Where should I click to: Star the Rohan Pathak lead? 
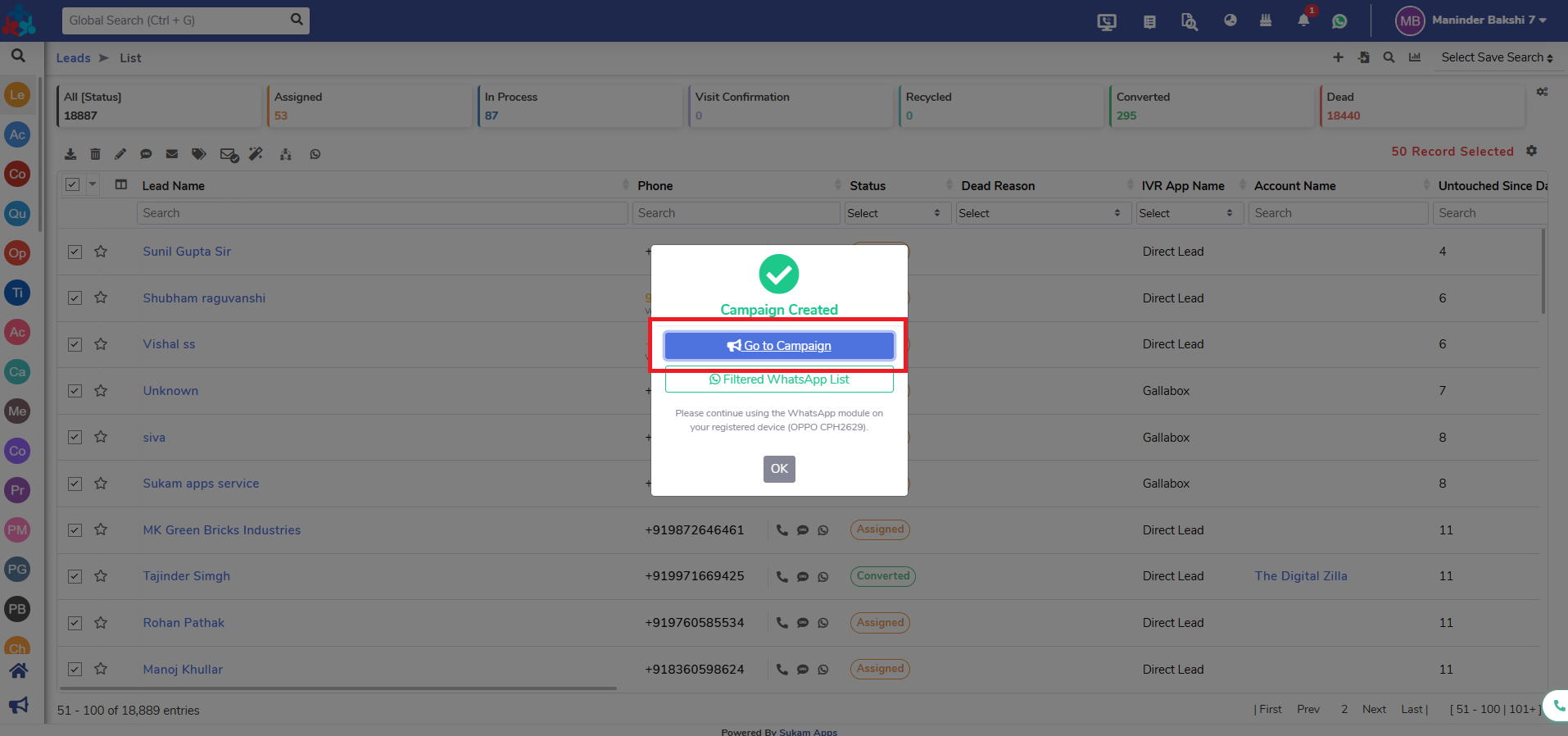(x=101, y=622)
